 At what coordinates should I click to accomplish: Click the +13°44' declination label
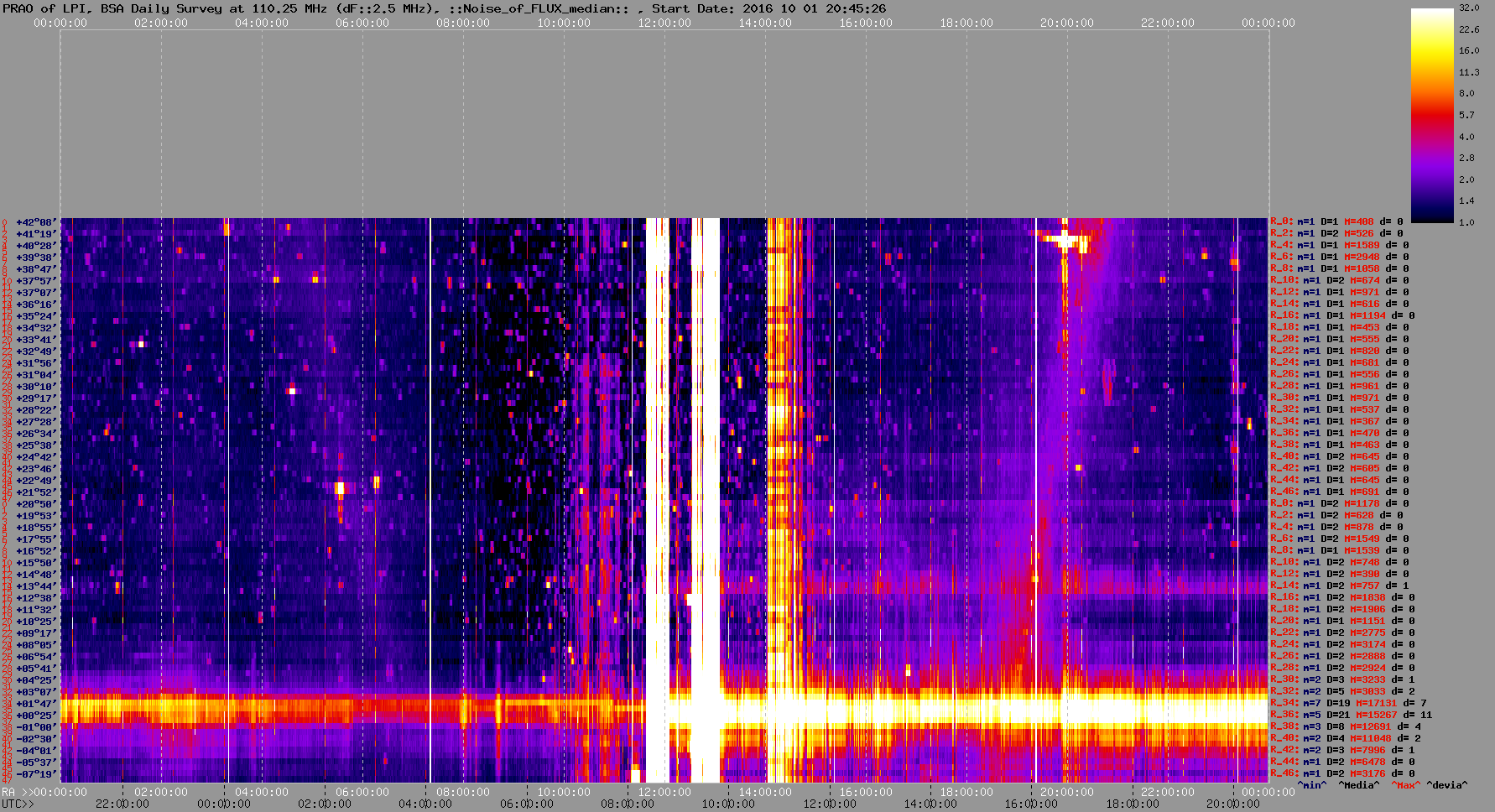36,586
